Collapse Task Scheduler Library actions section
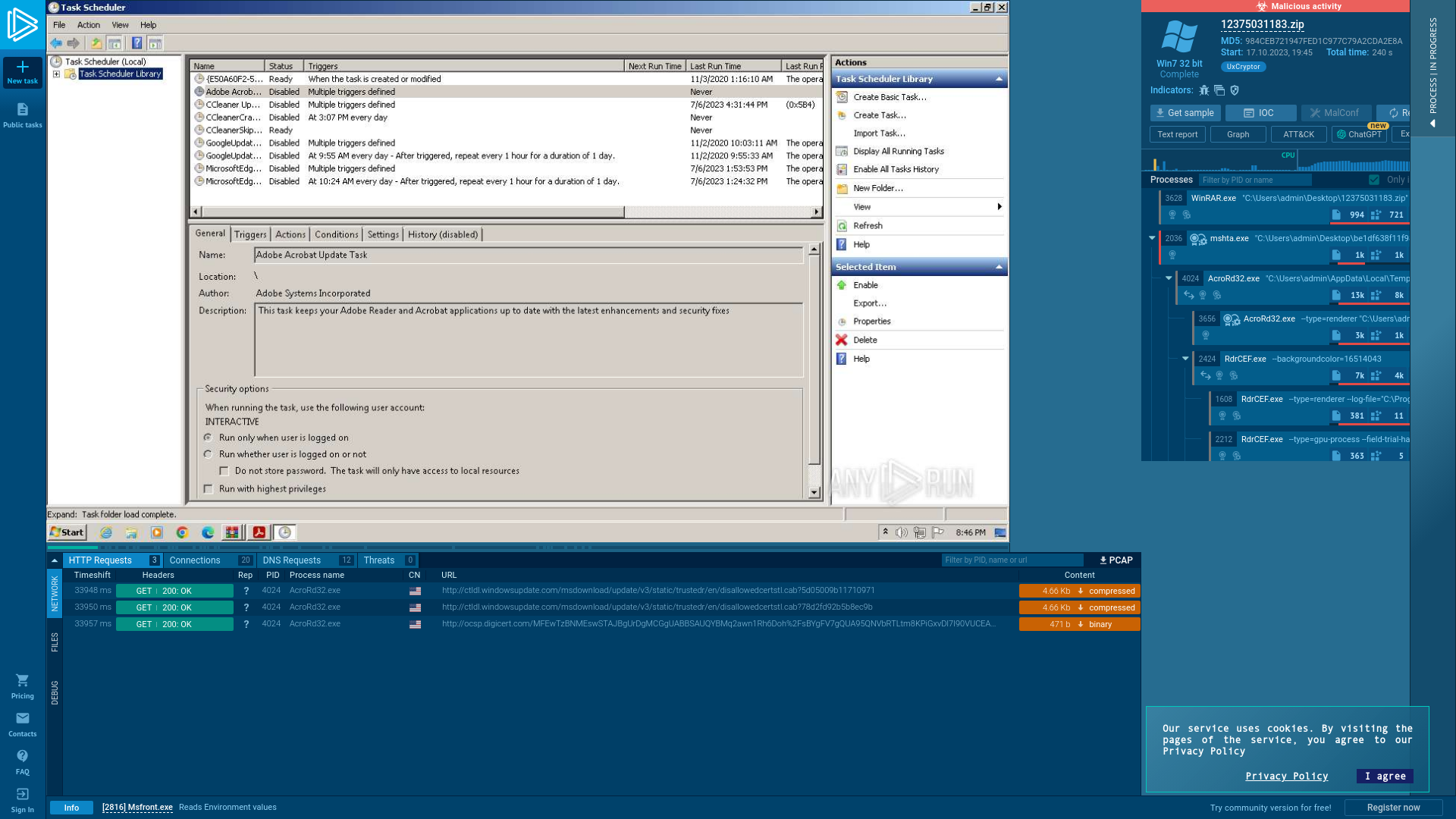The image size is (1456, 819). point(999,79)
